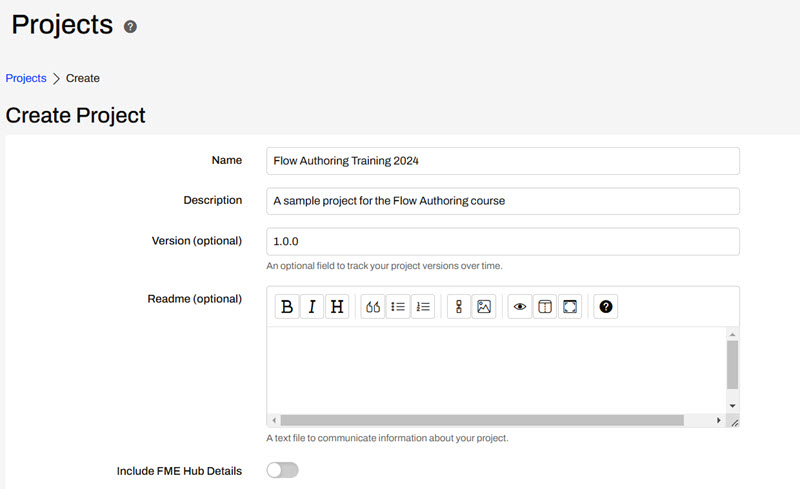Apply italic formatting in Readme toolbar
Viewport: 800px width, 489px height.
pyautogui.click(x=312, y=307)
